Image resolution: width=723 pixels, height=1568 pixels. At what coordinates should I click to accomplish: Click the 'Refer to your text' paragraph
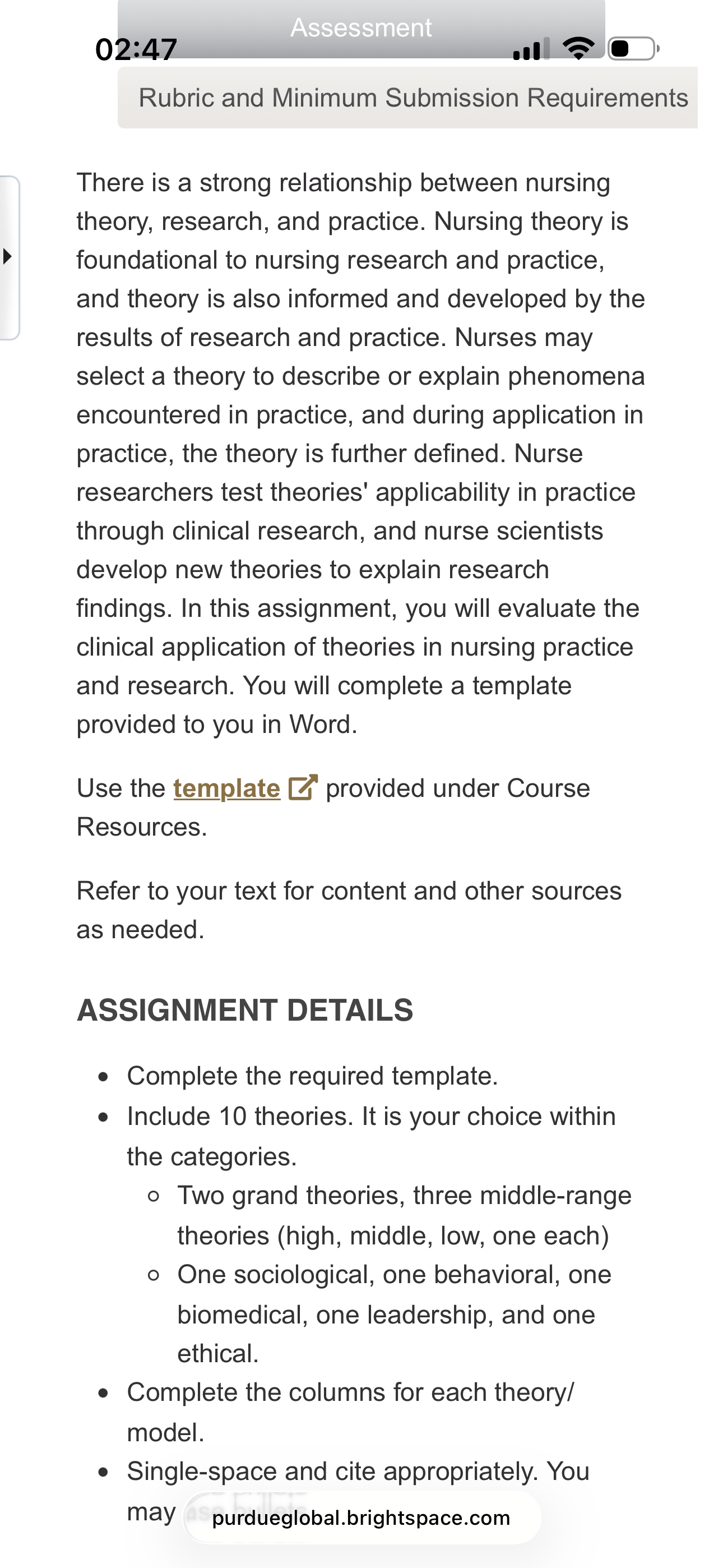[x=349, y=910]
